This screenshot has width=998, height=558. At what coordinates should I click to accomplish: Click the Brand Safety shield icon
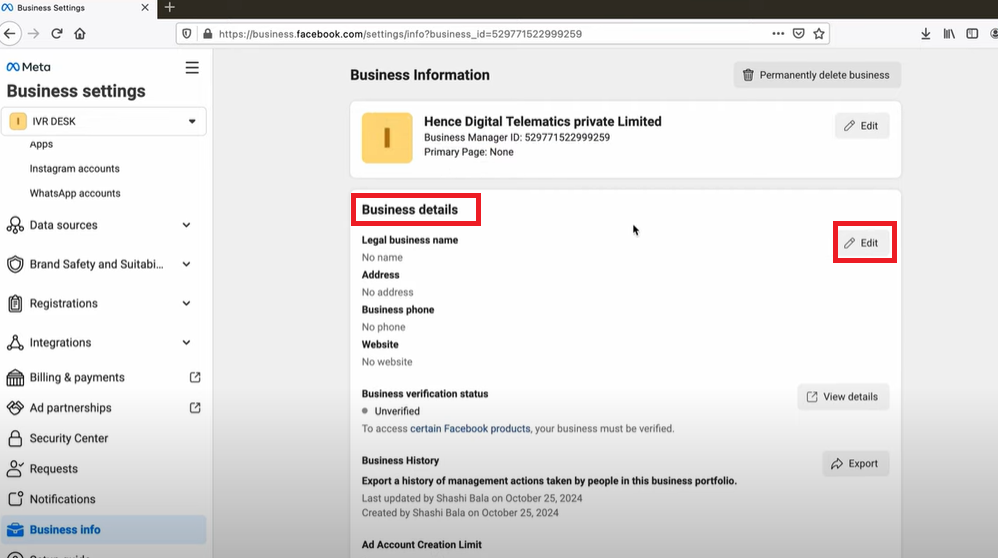pos(15,264)
